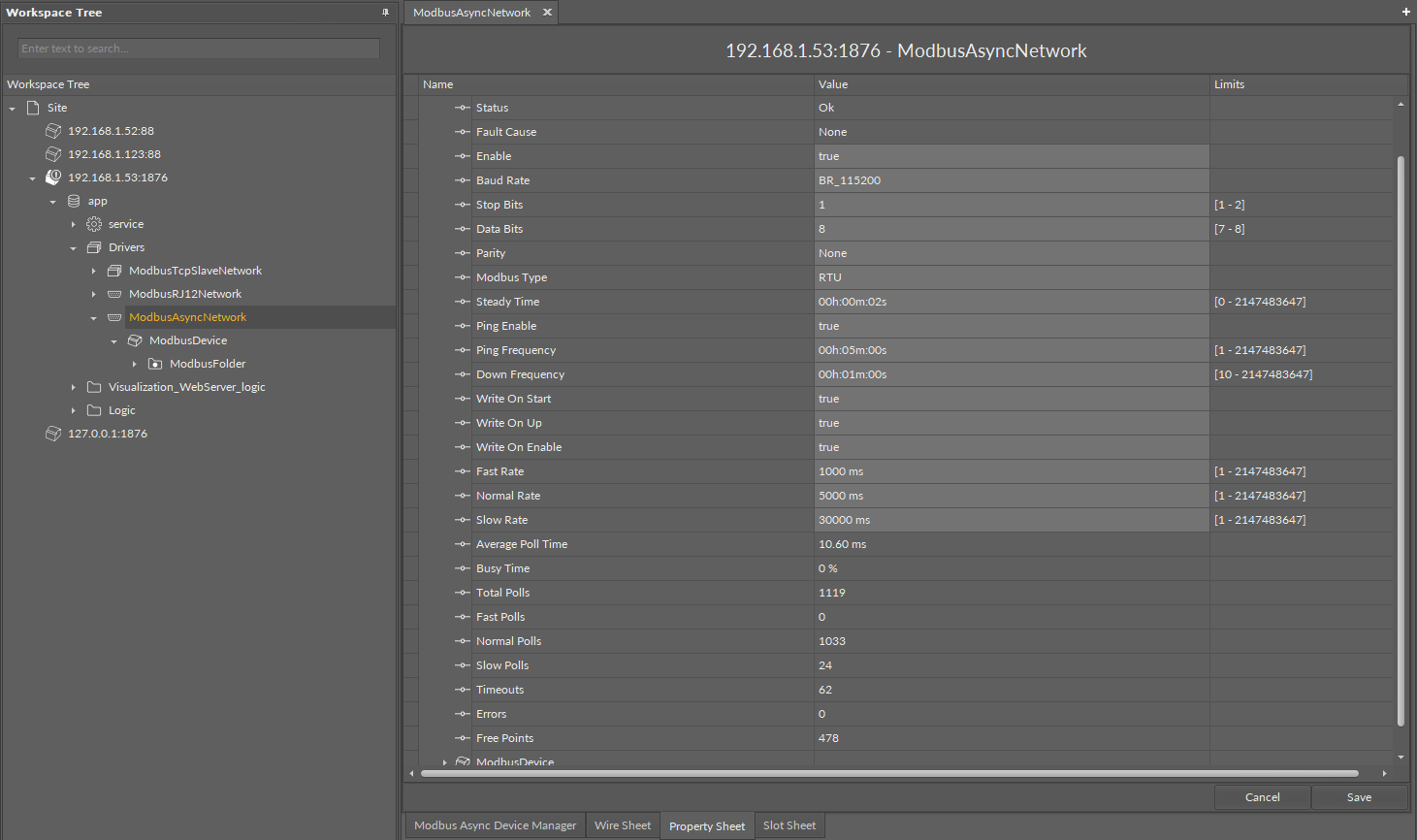Screen dimensions: 1417x840
Task: Click the pin icon on Workspace Tree panel
Action: [385, 13]
